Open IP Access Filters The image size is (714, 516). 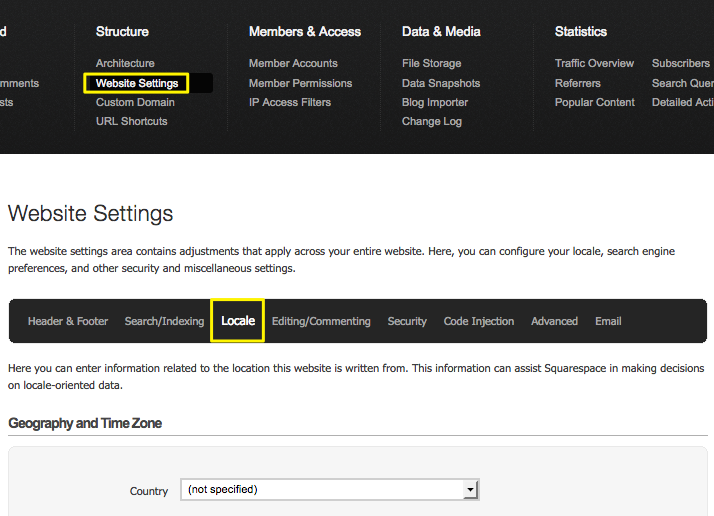coord(290,102)
